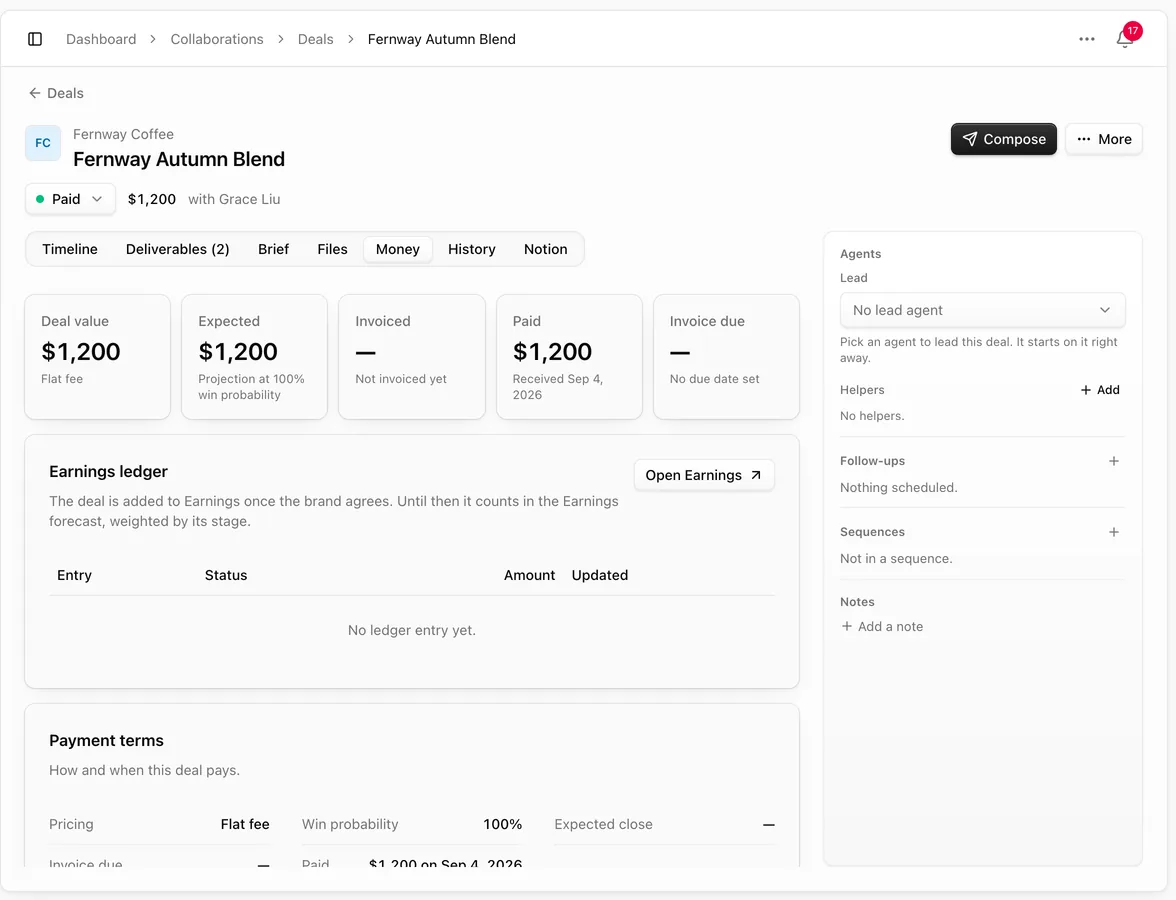Screen dimensions: 1176x900
Task: Click the Payment terms heading
Action: [106, 740]
